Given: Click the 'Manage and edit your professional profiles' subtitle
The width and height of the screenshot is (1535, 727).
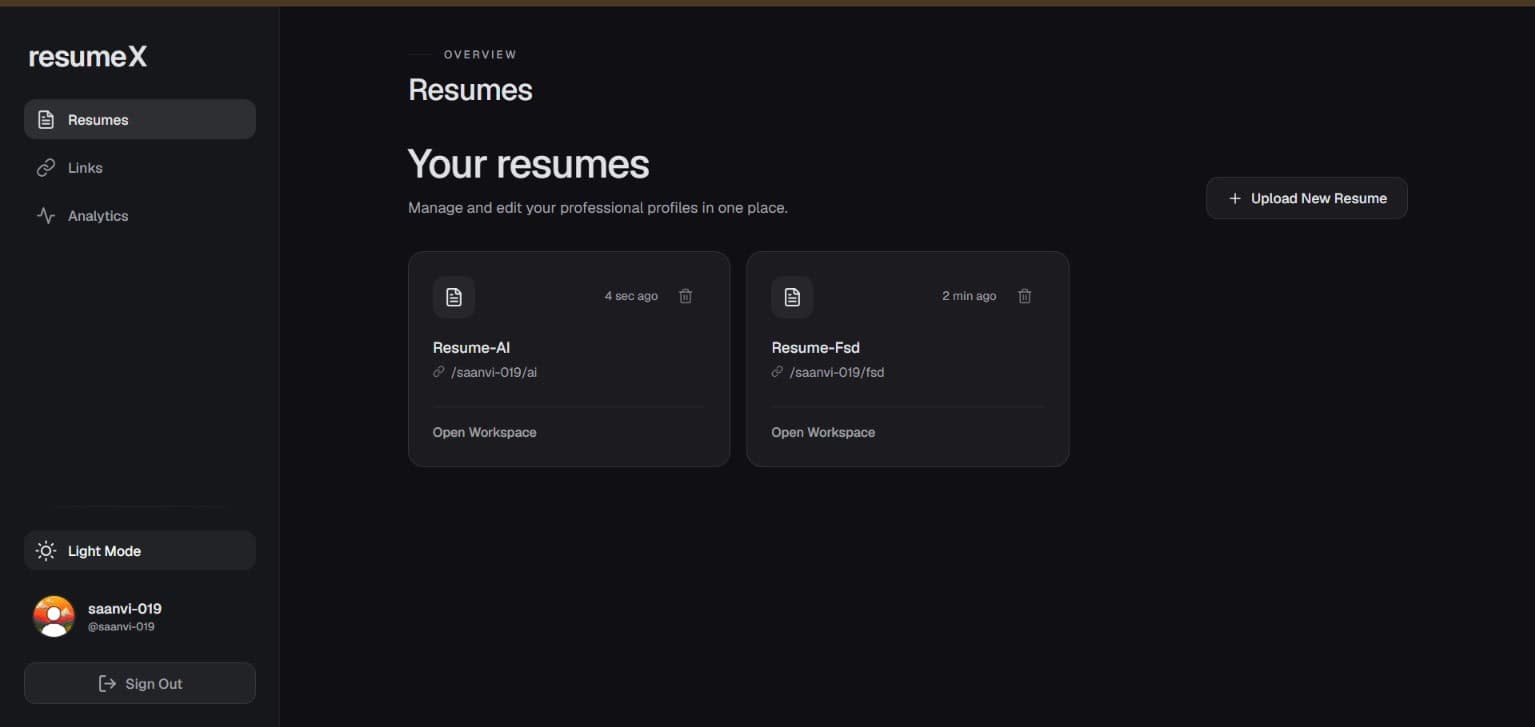Looking at the screenshot, I should (x=598, y=208).
